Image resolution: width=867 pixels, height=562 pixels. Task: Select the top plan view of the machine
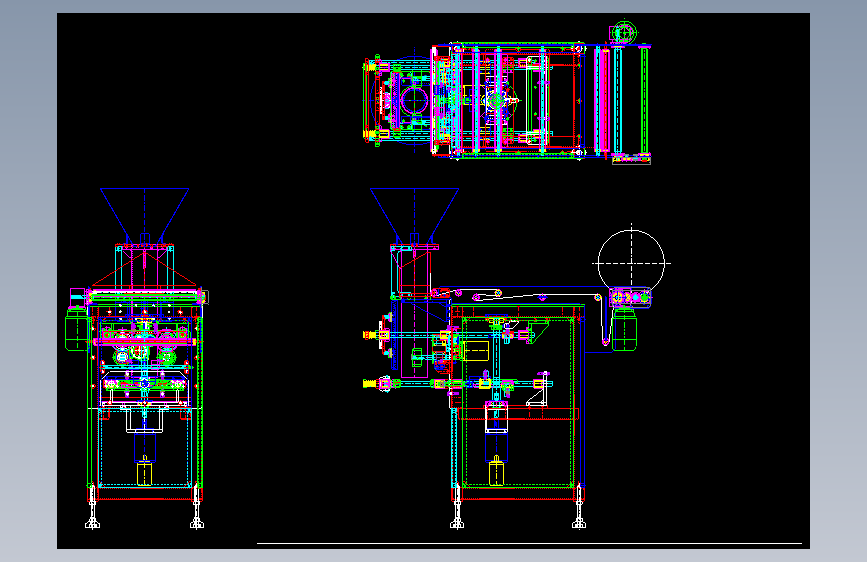pos(507,92)
